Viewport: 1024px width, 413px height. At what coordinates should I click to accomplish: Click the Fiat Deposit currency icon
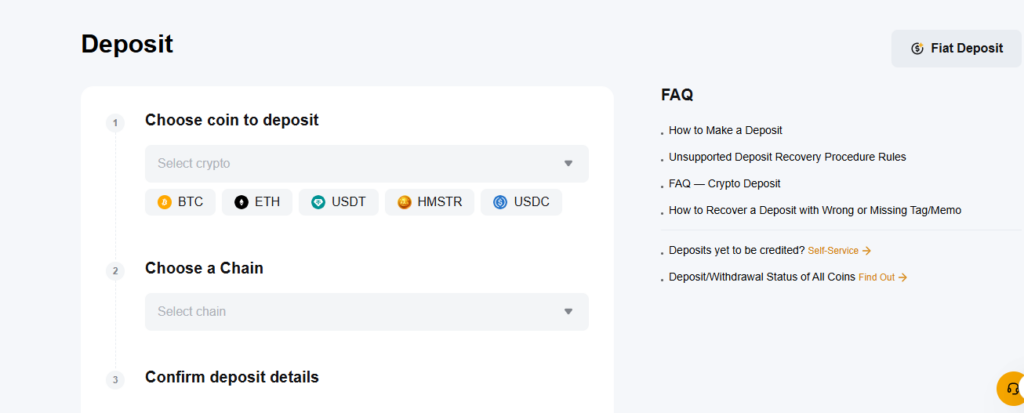[917, 48]
